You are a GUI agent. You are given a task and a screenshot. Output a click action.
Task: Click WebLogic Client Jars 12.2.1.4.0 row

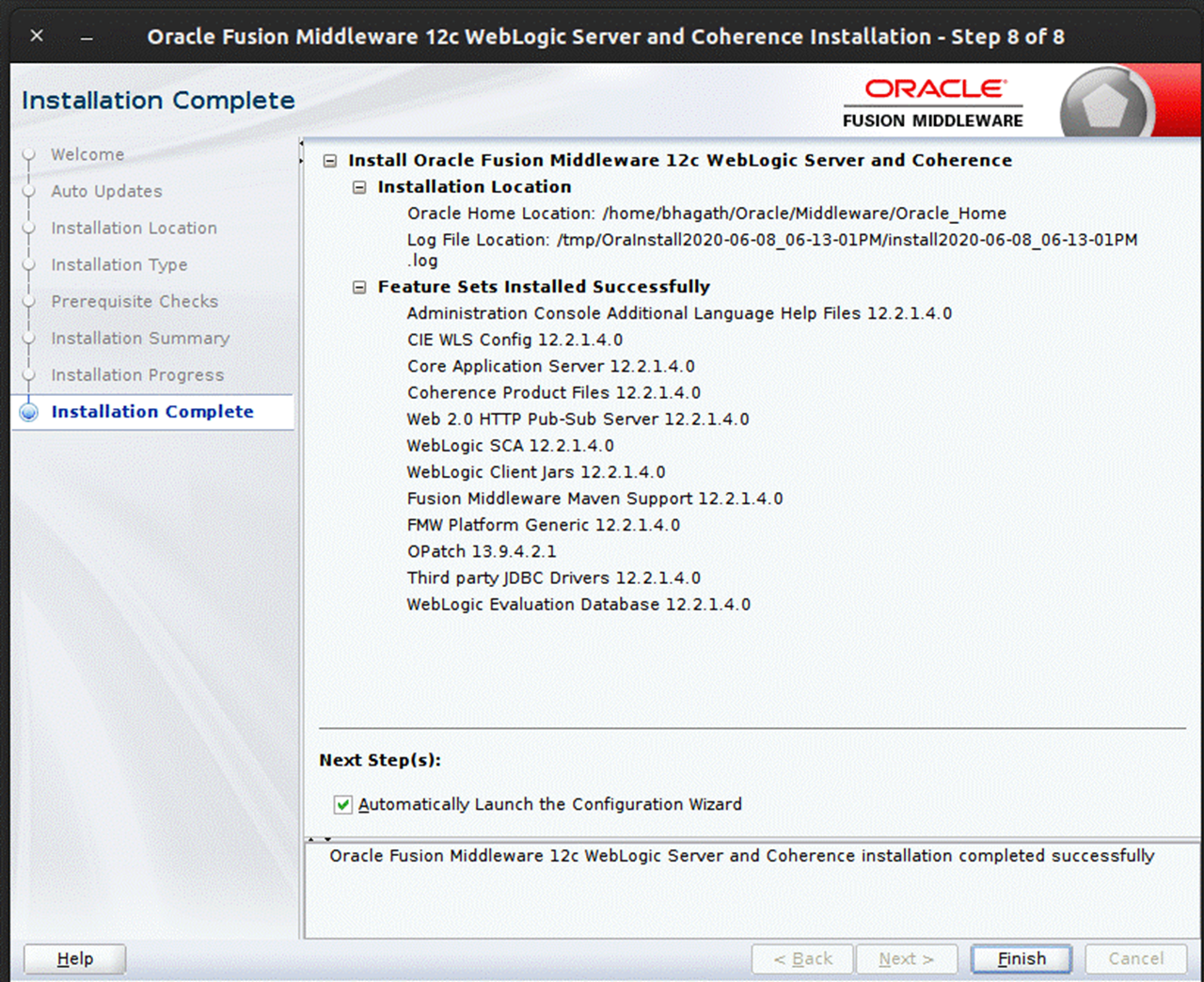pyautogui.click(x=536, y=471)
